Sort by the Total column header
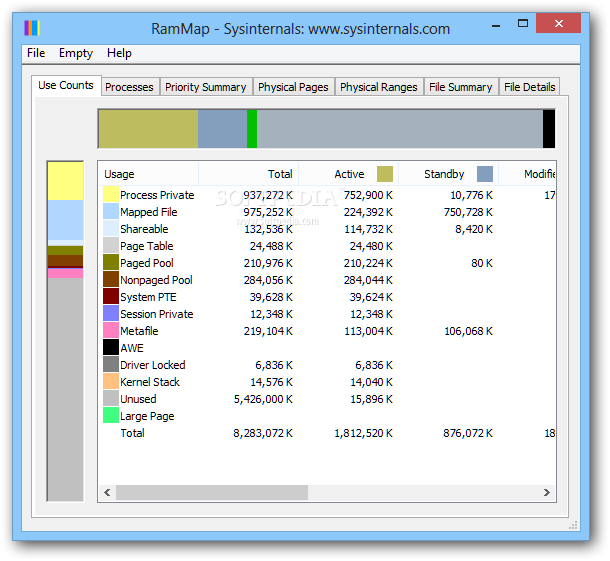Screen dimensions: 610x561 click(249, 174)
